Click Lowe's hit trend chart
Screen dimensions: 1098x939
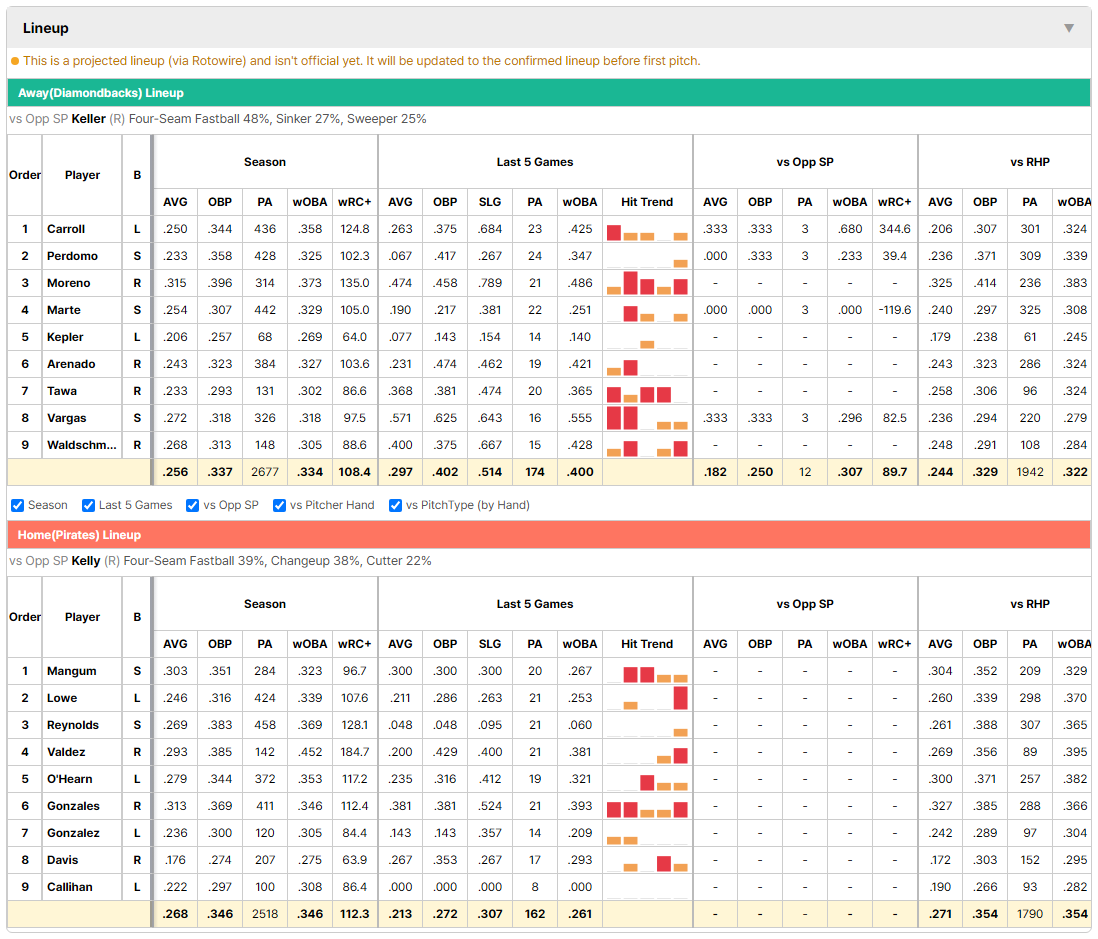[x=647, y=698]
